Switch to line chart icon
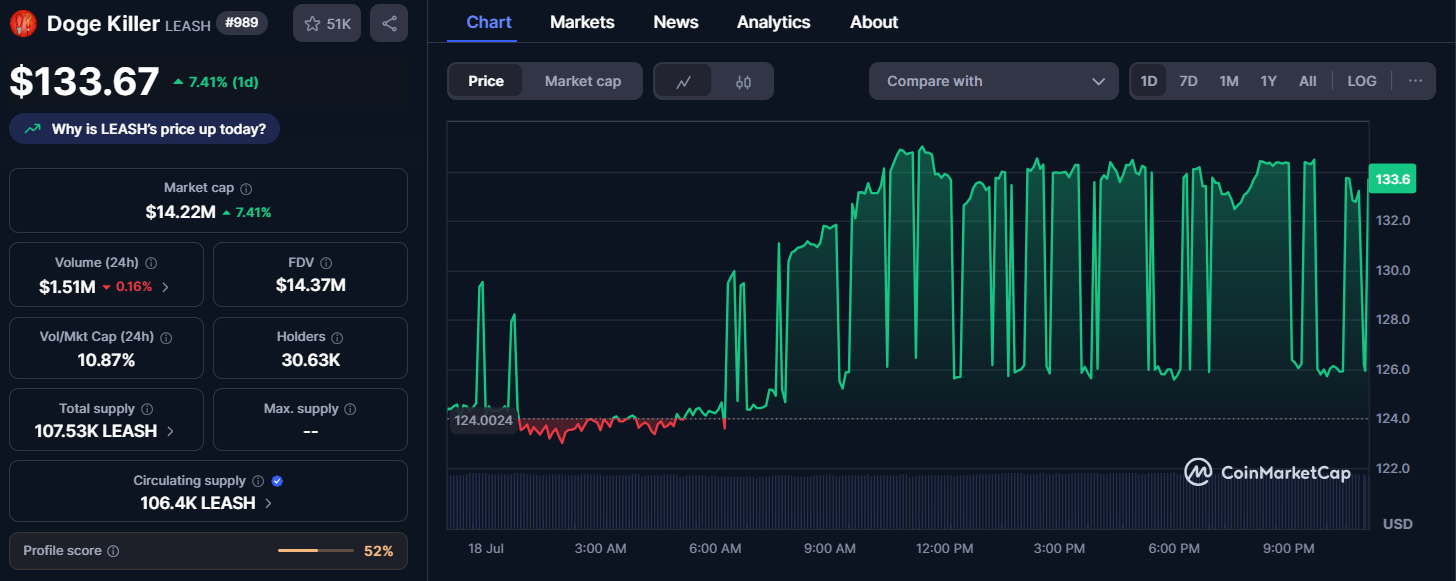 [x=684, y=82]
